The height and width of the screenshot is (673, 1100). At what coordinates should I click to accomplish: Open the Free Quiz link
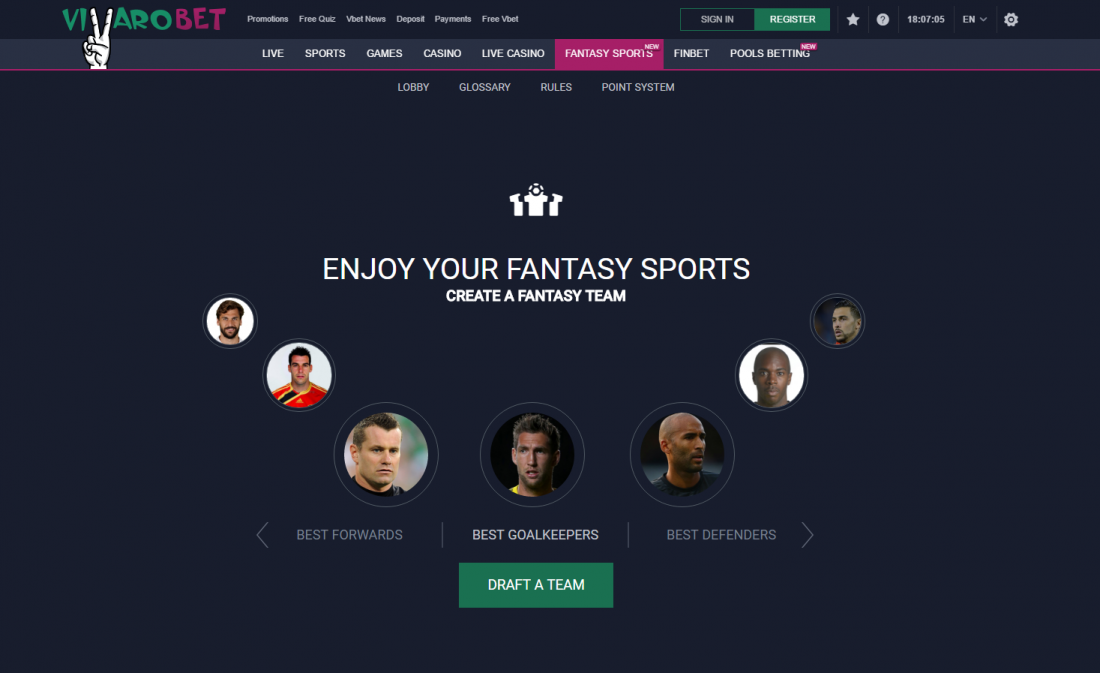tap(317, 19)
